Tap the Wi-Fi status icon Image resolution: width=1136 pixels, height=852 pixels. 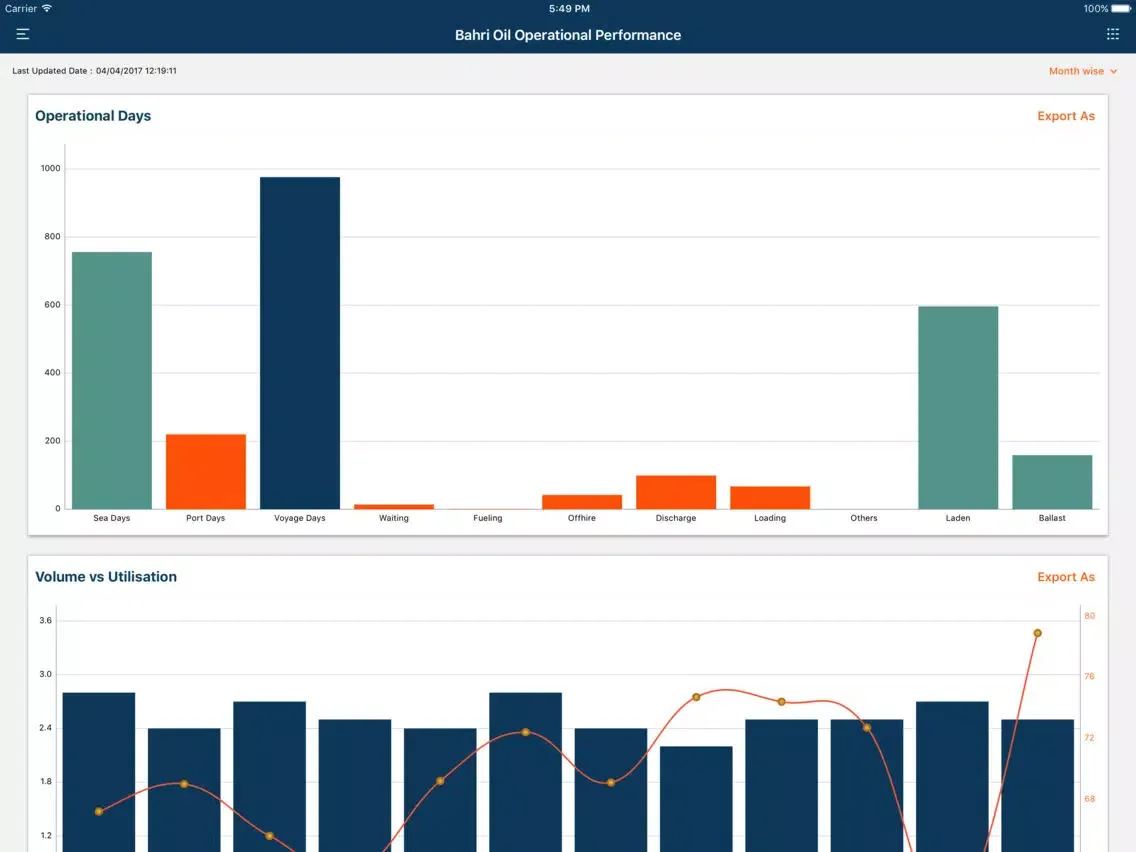(47, 9)
